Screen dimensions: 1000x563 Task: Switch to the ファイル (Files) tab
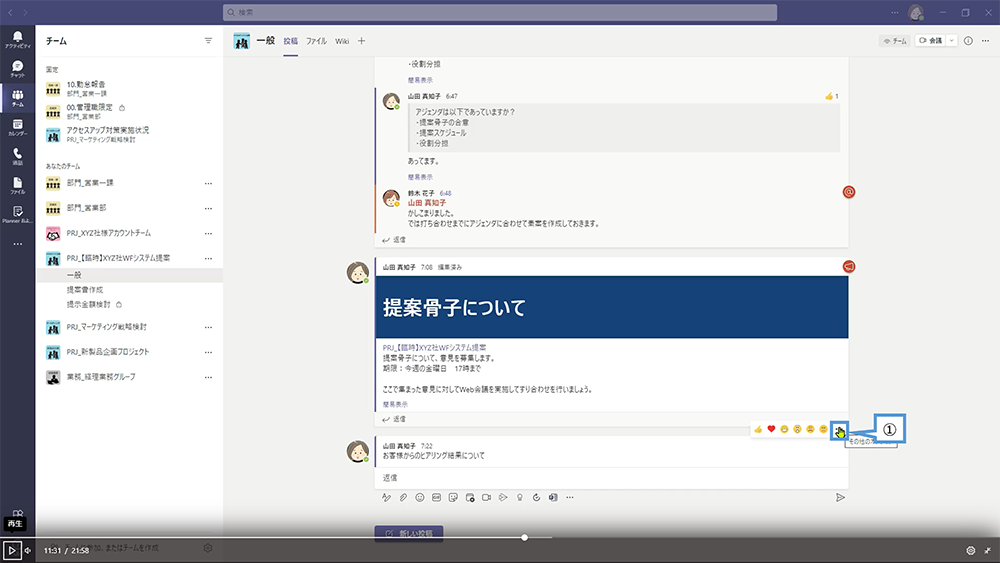316,41
